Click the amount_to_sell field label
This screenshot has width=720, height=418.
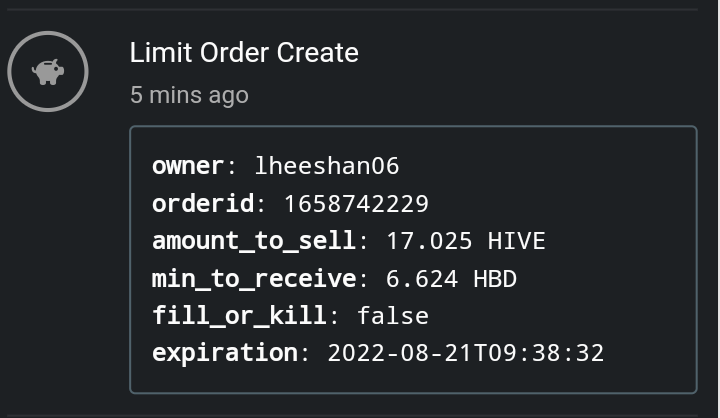(x=253, y=241)
